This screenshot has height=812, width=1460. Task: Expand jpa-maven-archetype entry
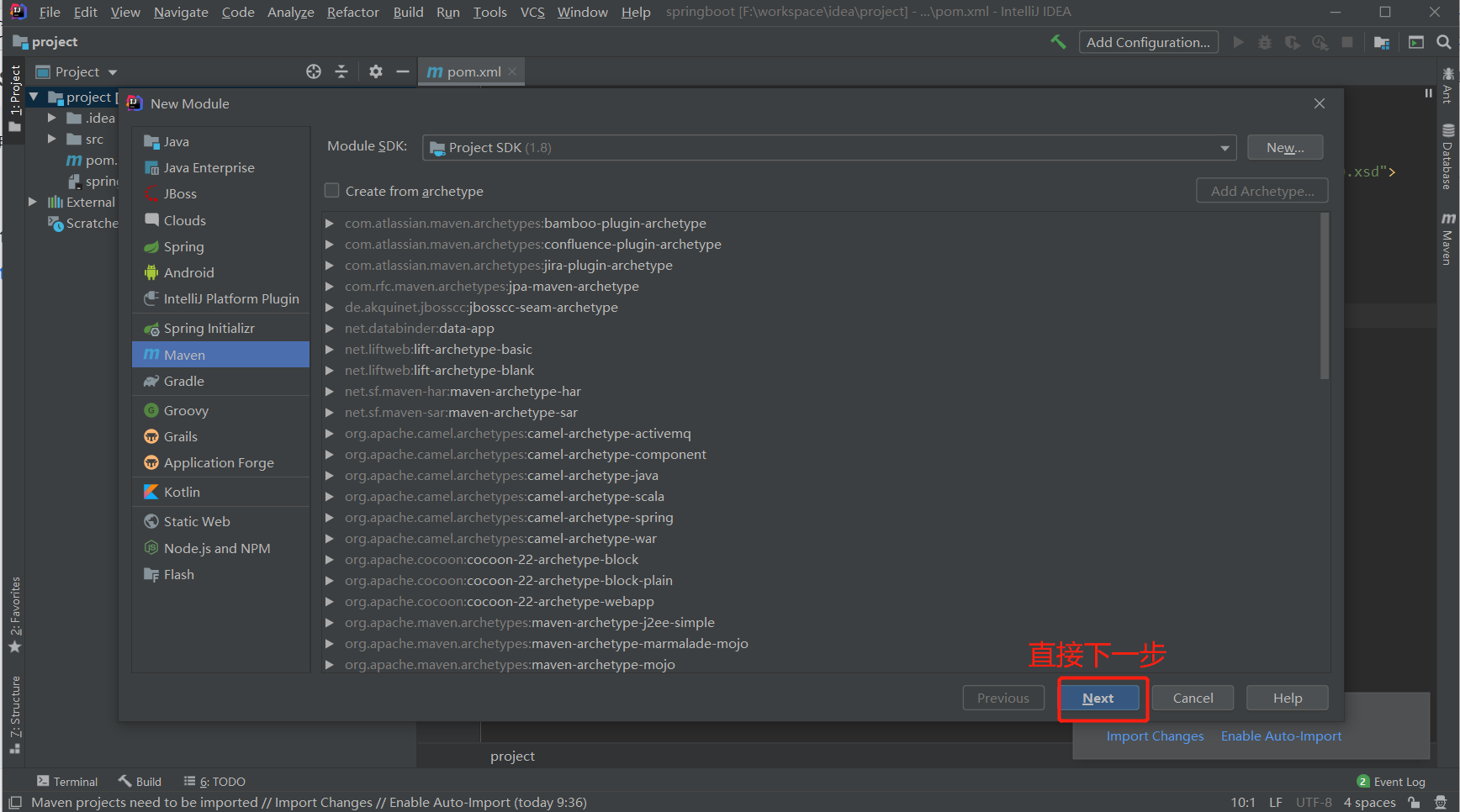pyautogui.click(x=330, y=287)
